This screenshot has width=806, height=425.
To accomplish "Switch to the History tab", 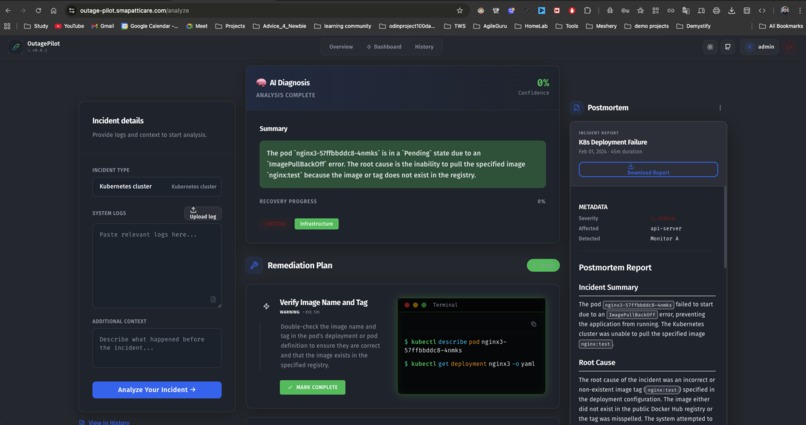I will (424, 47).
